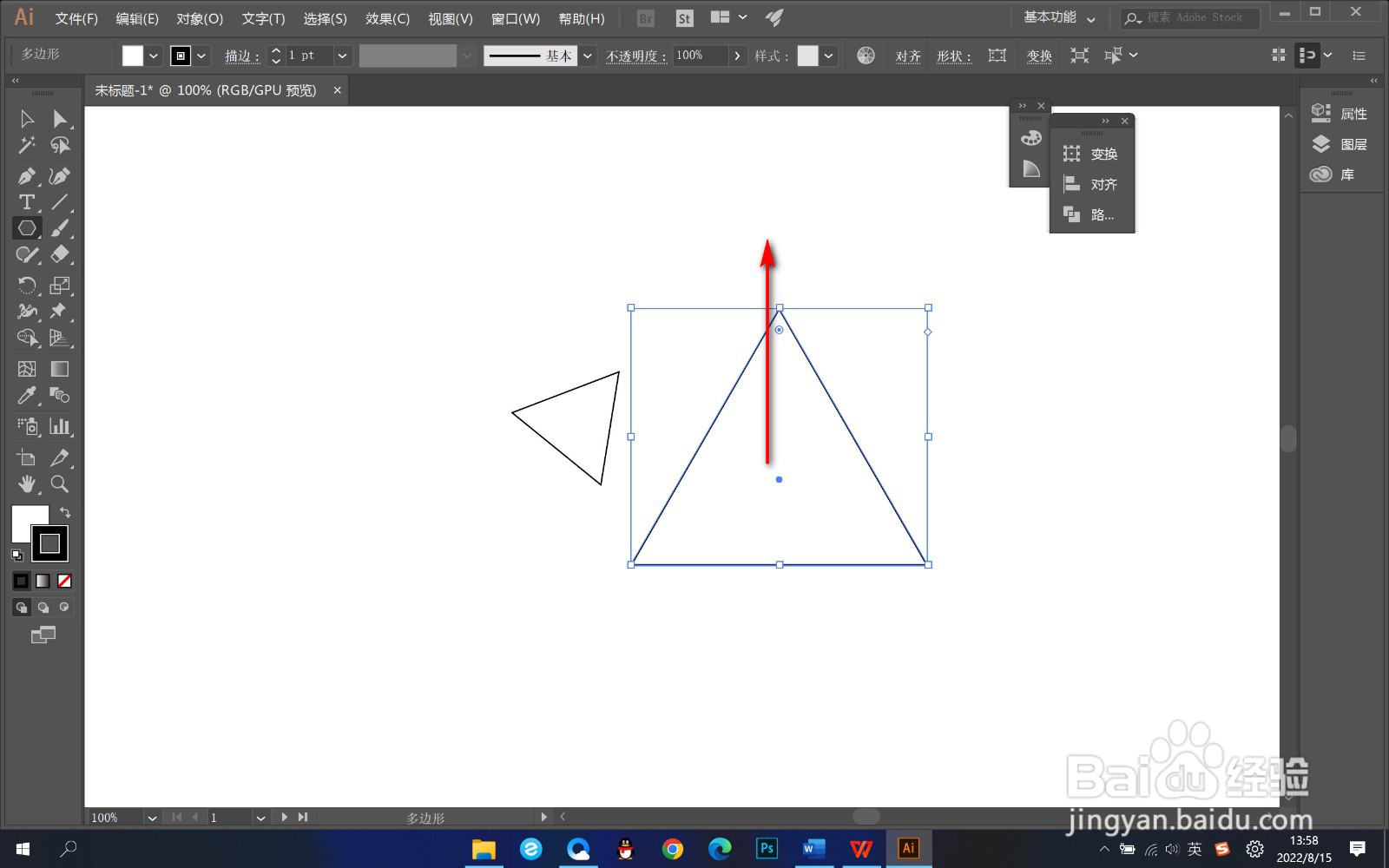Change the screen mode

[43, 635]
